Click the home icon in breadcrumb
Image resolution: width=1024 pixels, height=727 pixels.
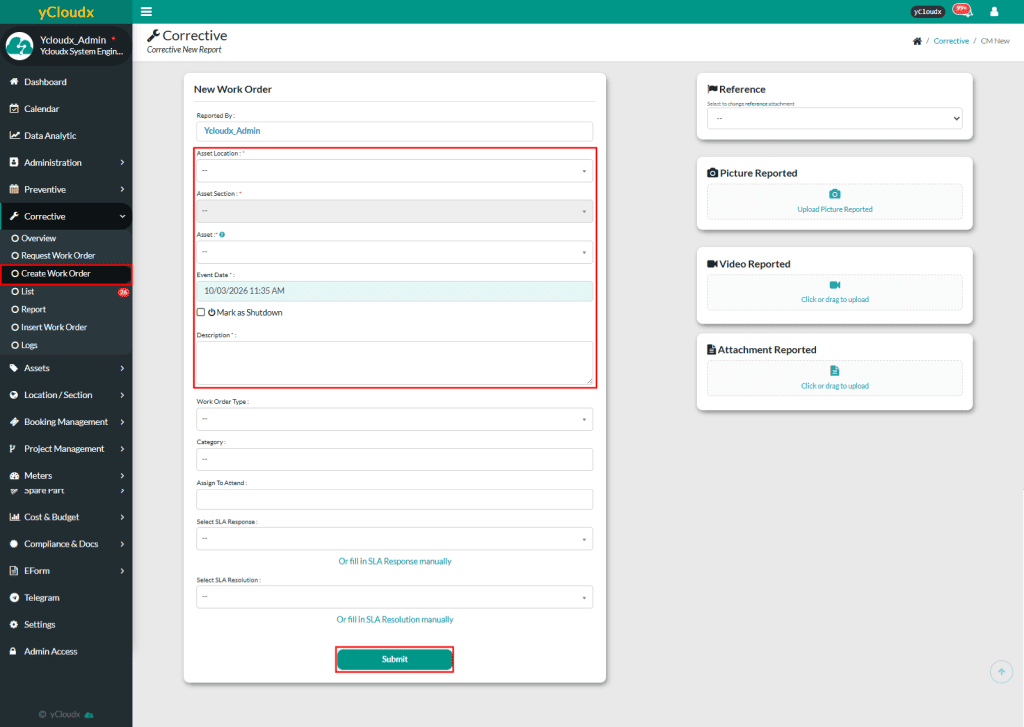pos(917,41)
